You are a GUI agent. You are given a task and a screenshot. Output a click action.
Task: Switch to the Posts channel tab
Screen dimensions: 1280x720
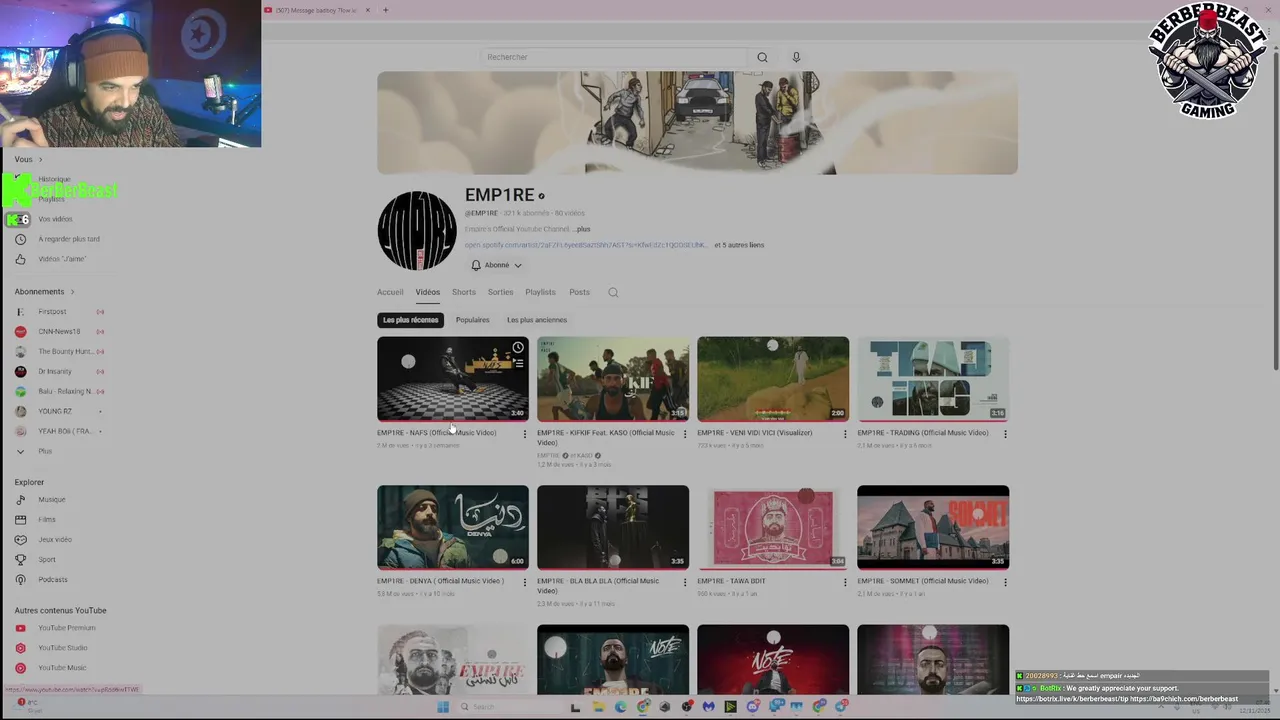(x=580, y=292)
